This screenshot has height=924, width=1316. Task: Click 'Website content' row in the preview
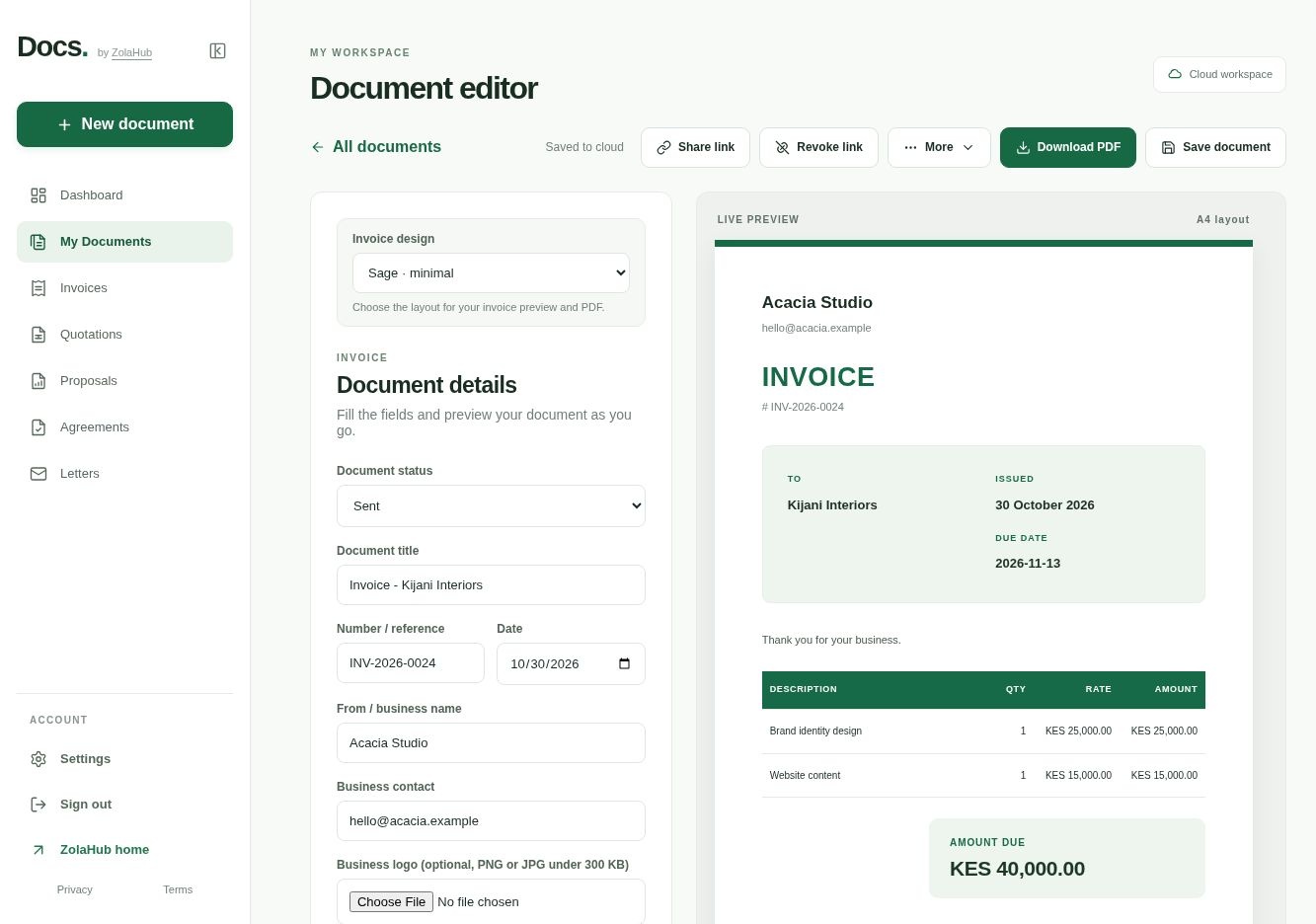tap(983, 775)
